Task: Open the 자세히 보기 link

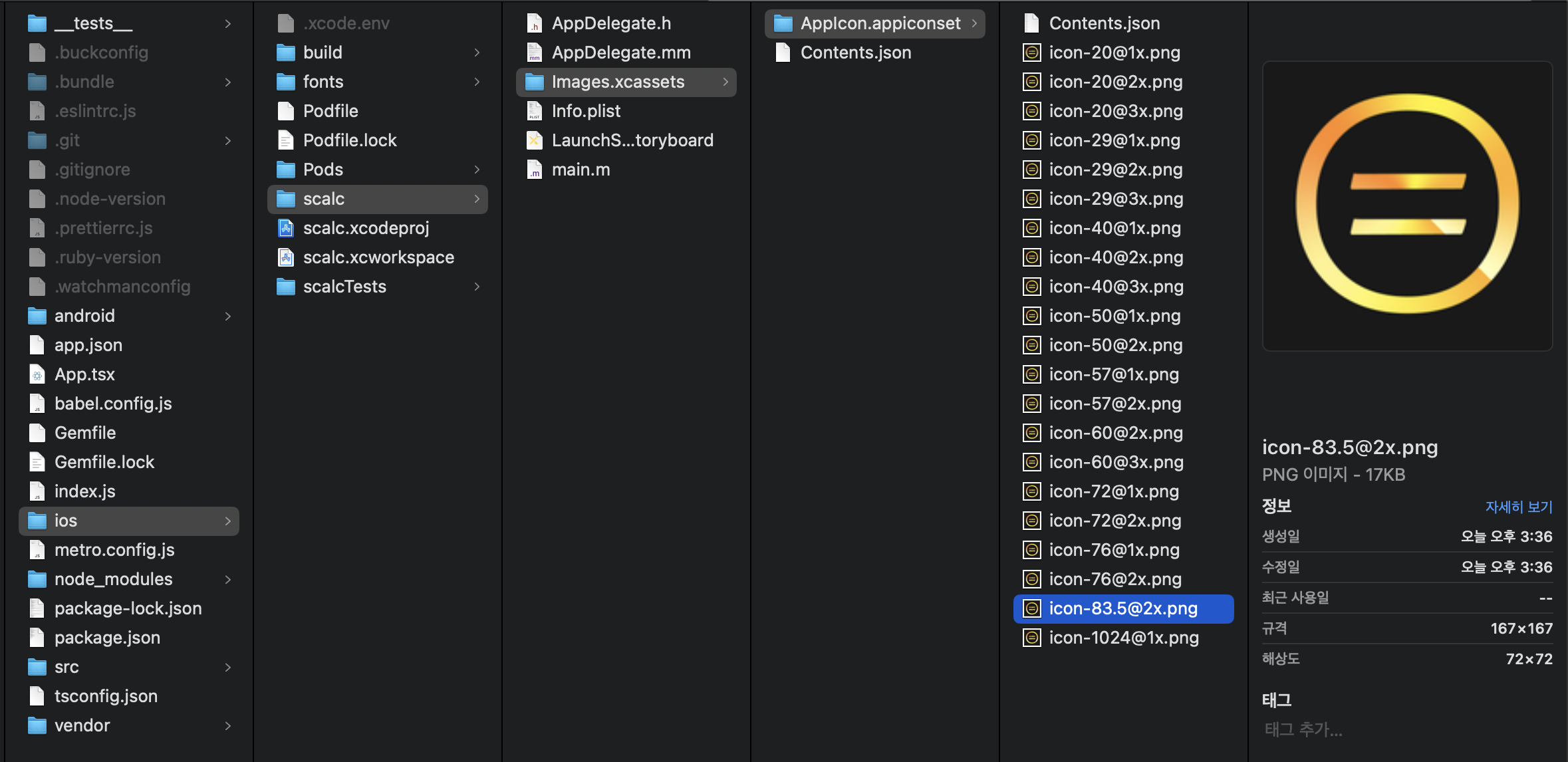Action: [1518, 507]
